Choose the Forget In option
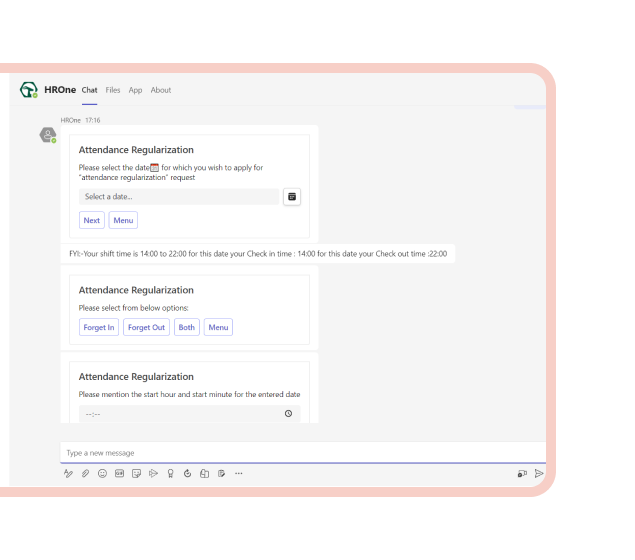 (99, 327)
